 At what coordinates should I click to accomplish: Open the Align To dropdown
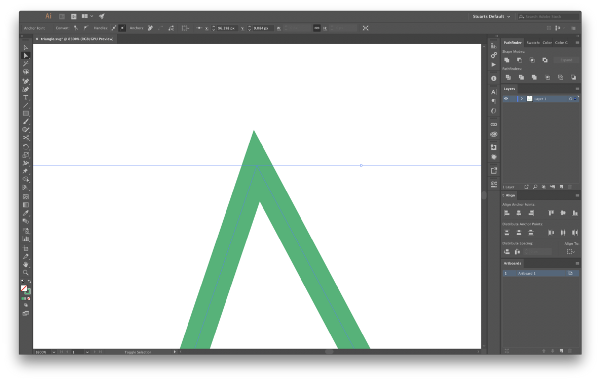point(571,252)
